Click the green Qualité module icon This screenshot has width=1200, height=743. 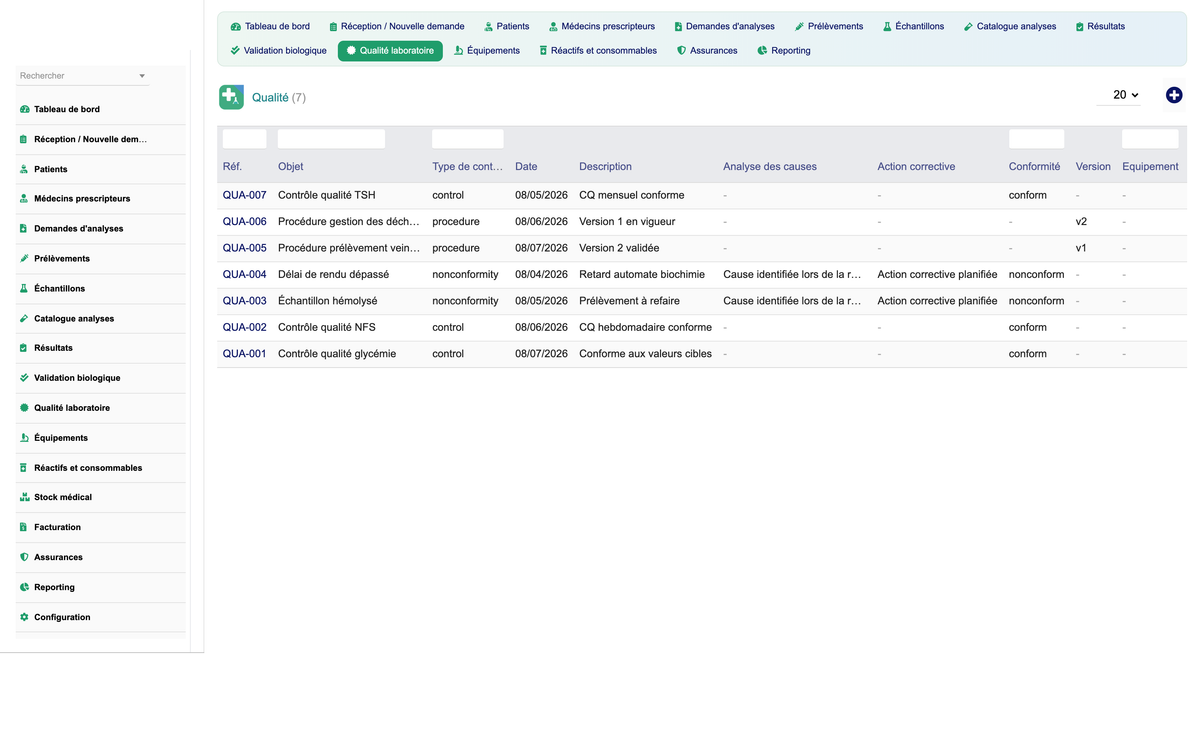231,97
